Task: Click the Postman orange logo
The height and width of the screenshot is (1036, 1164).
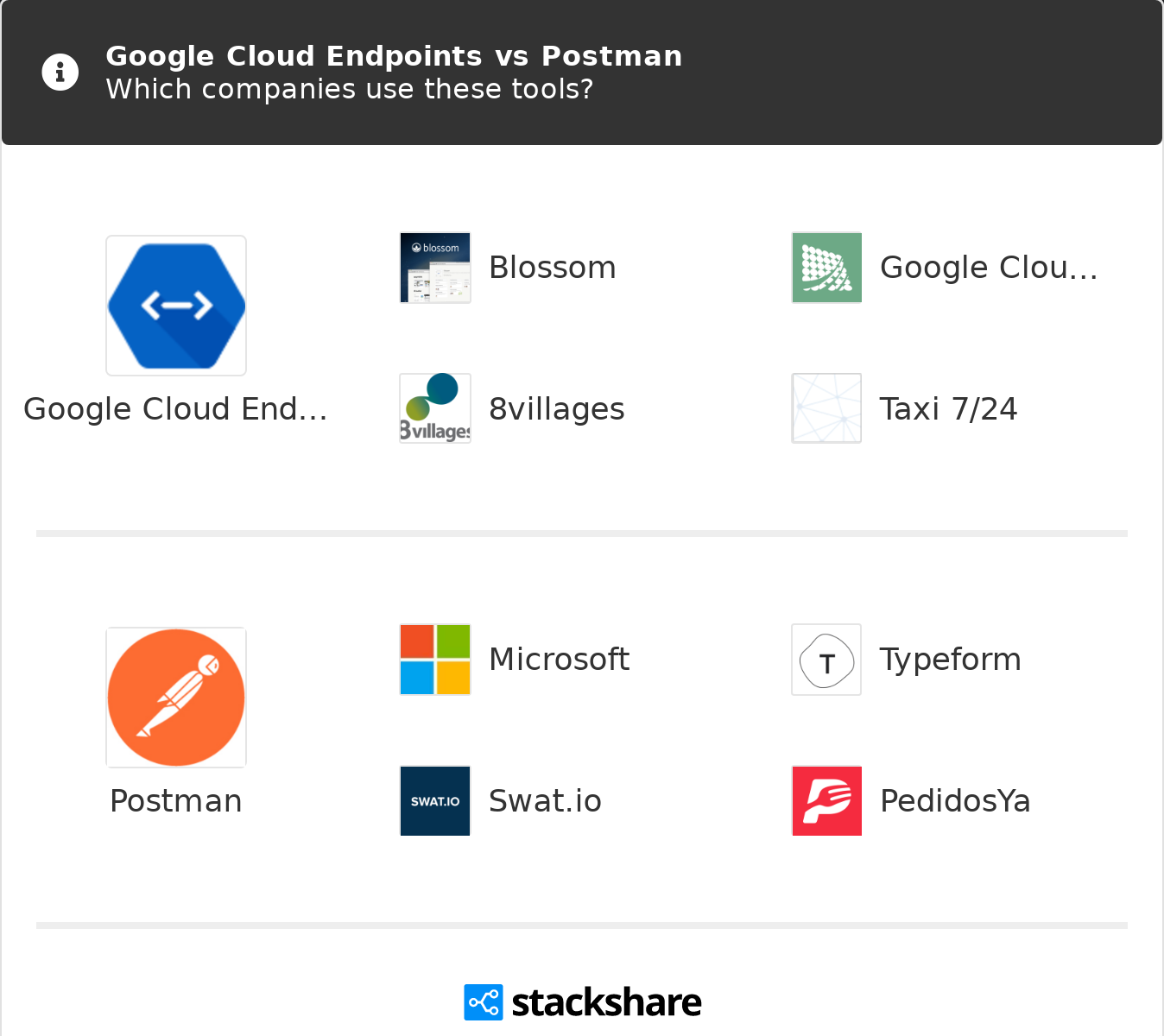Action: 176,698
